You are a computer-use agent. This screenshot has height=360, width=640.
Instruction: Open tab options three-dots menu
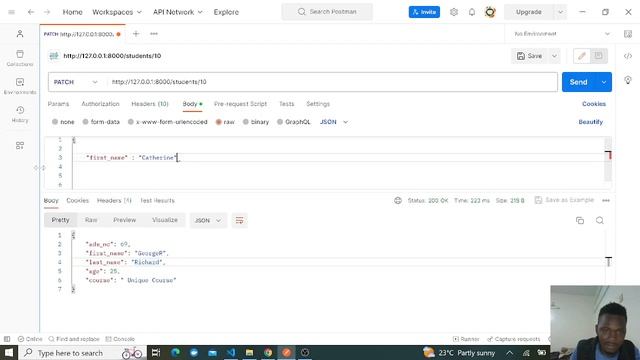click(x=154, y=34)
